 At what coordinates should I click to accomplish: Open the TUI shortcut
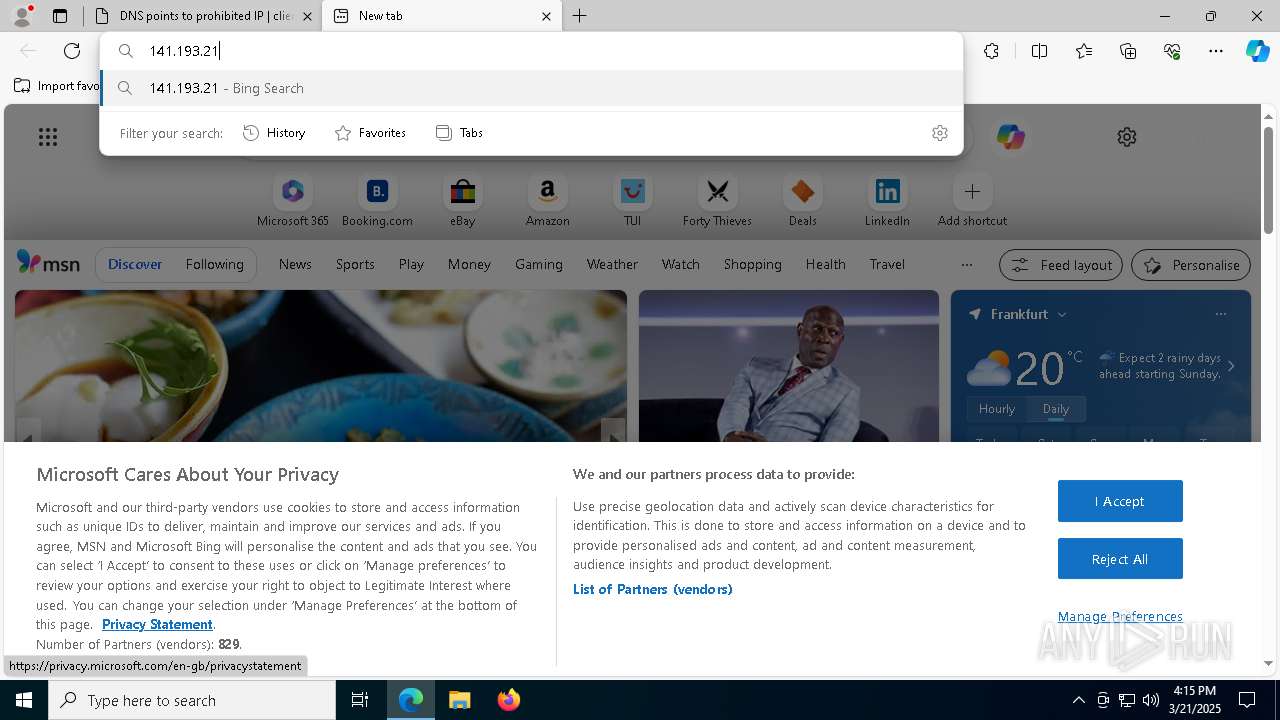(x=632, y=201)
